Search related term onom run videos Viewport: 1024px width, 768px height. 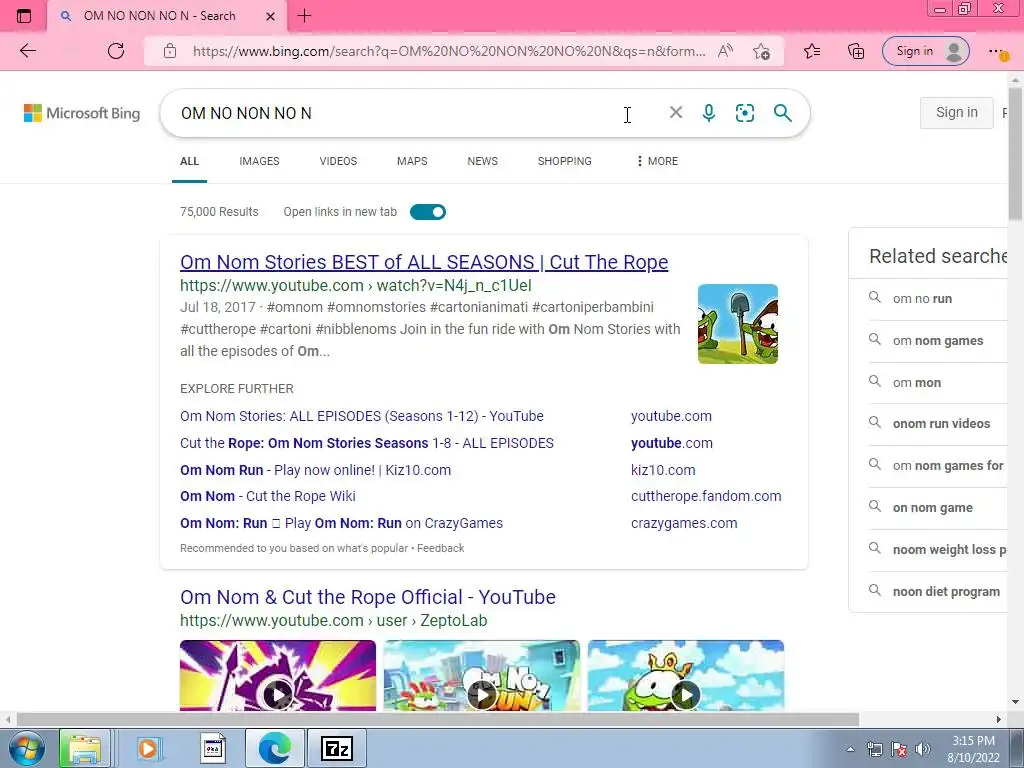(x=941, y=424)
